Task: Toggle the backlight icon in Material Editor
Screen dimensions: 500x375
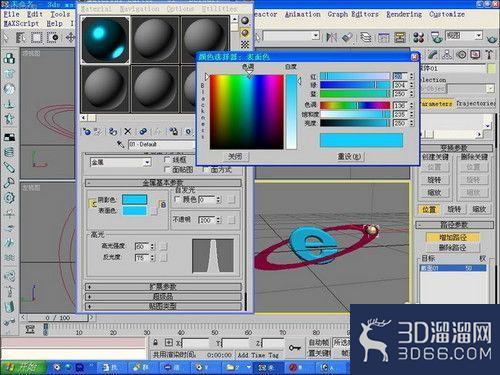Action: pyautogui.click(x=245, y=33)
